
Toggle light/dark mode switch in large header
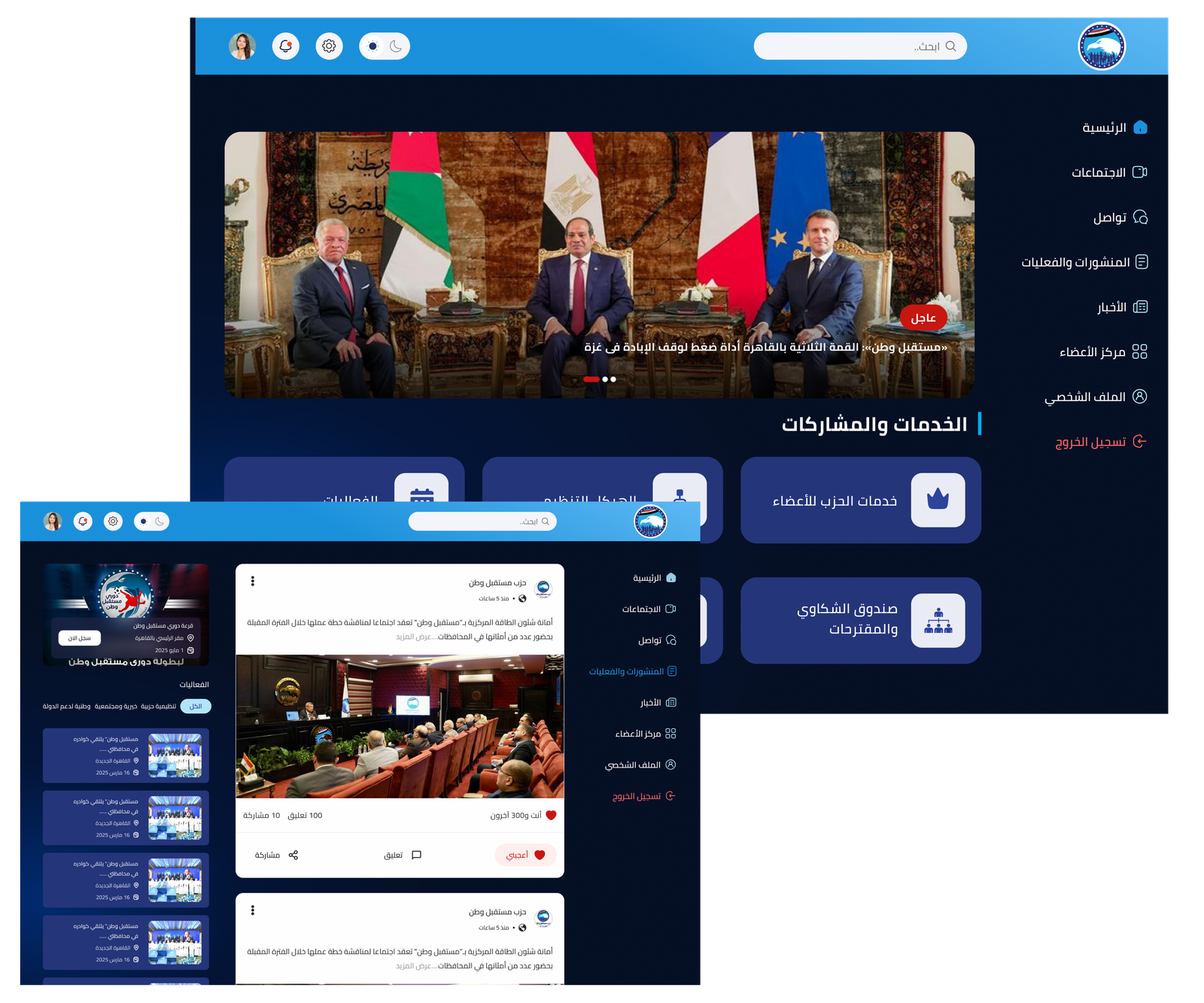385,46
